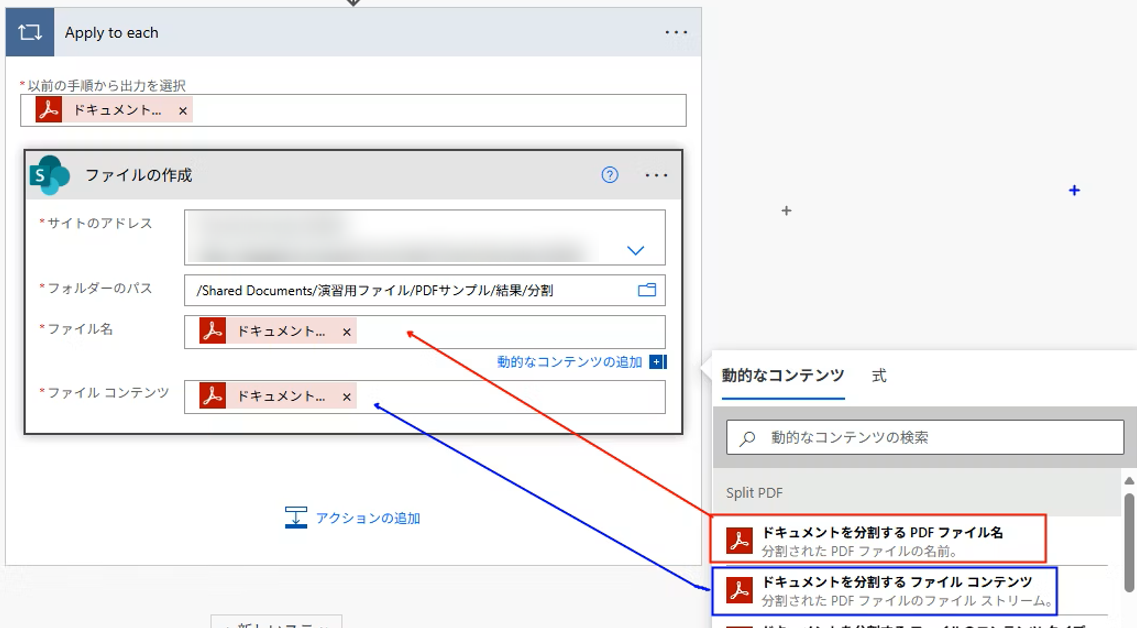This screenshot has width=1137, height=628.
Task: Click the search magnifier icon
Action: 747,438
